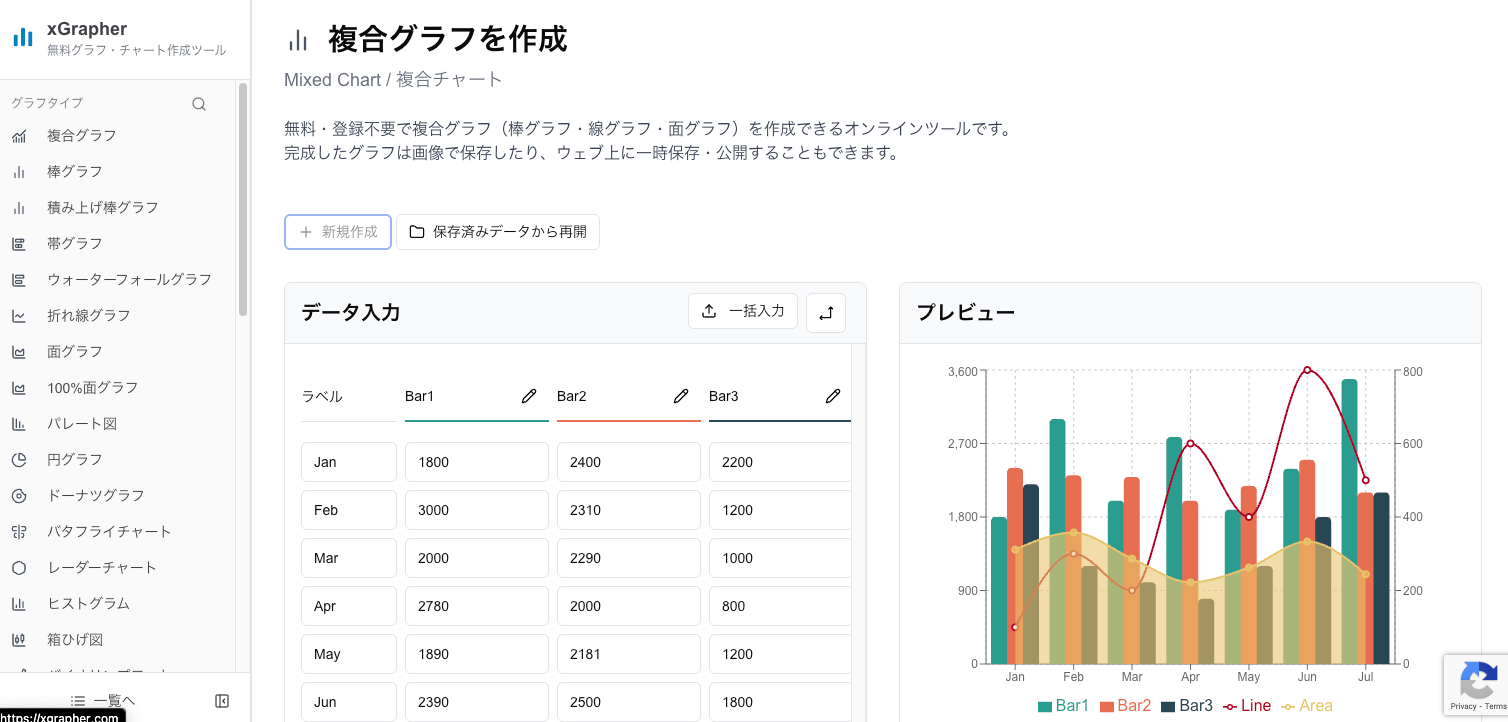Click the sidebar scrollbar
This screenshot has height=722, width=1508.
[241, 200]
